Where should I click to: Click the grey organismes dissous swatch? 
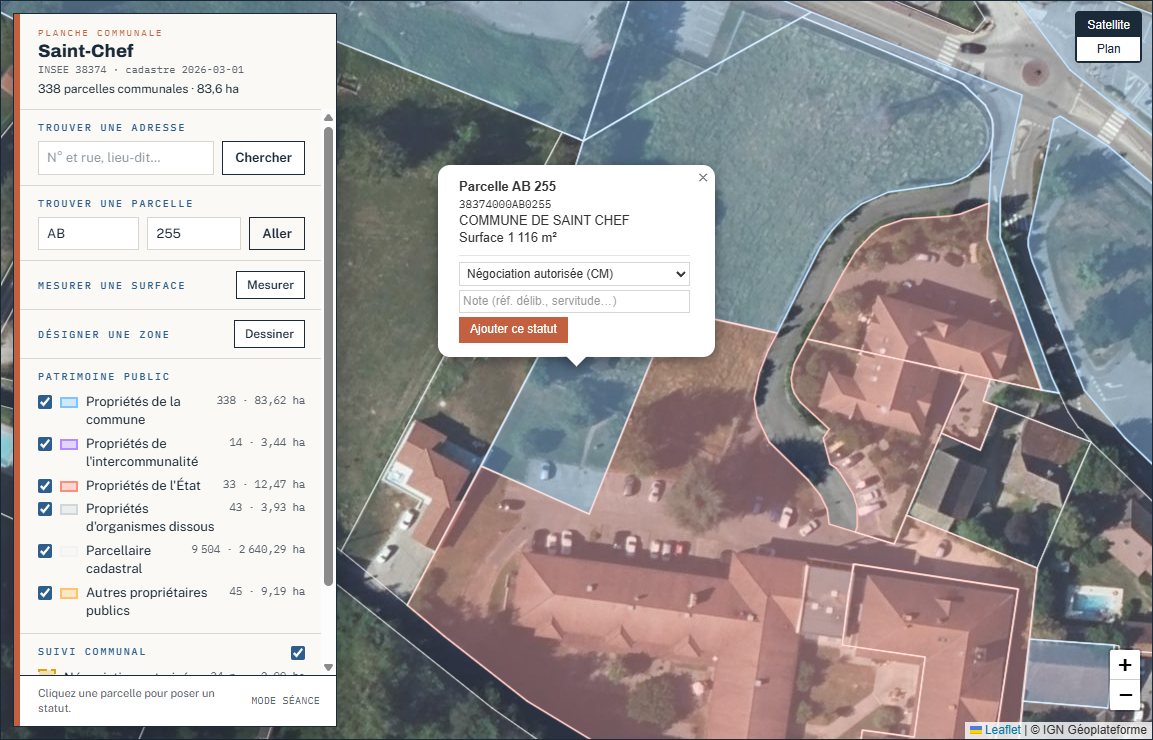69,509
